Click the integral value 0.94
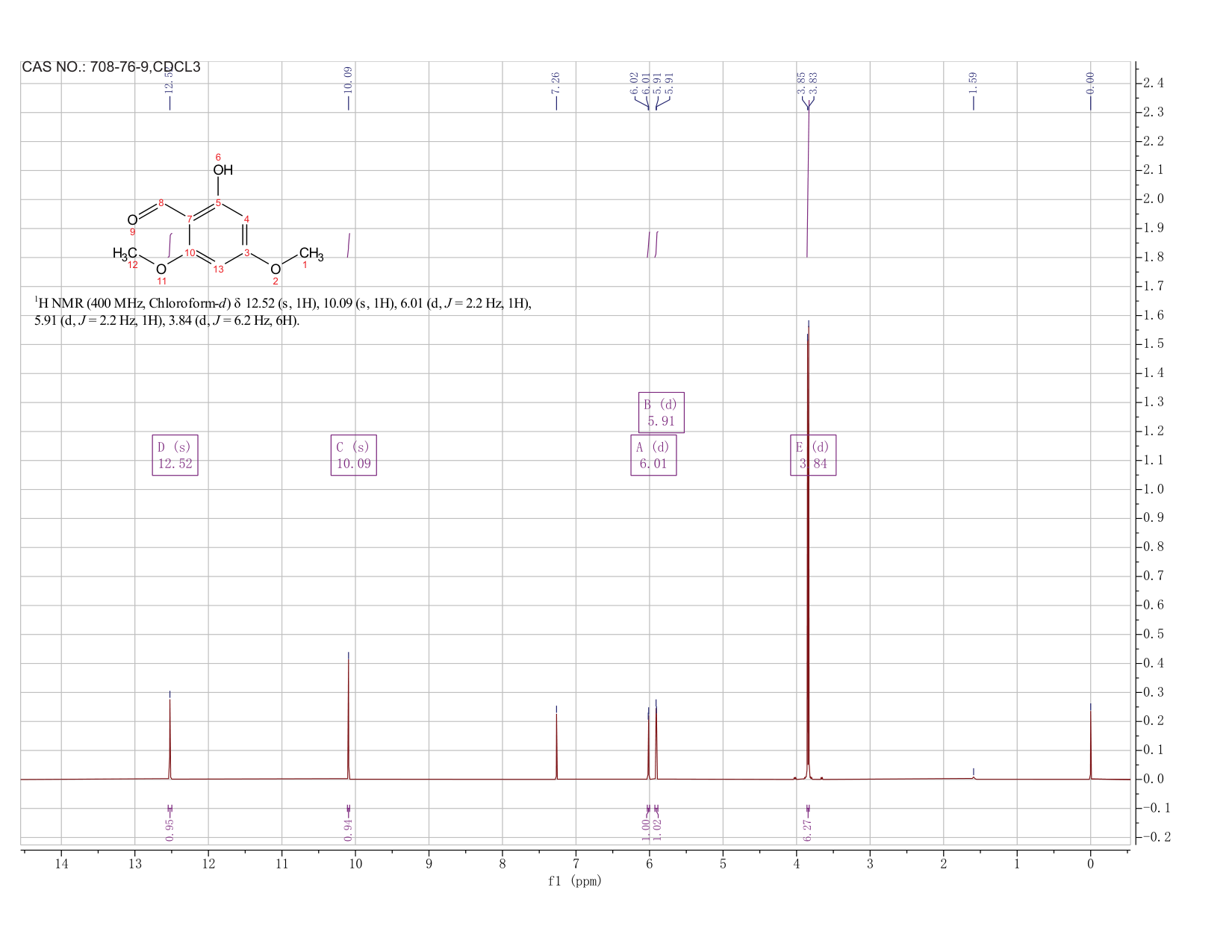The height and width of the screenshot is (952, 1232). [348, 829]
